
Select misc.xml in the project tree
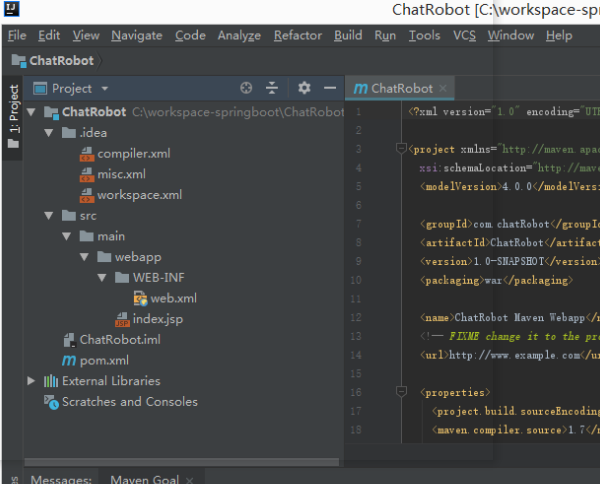pyautogui.click(x=121, y=174)
